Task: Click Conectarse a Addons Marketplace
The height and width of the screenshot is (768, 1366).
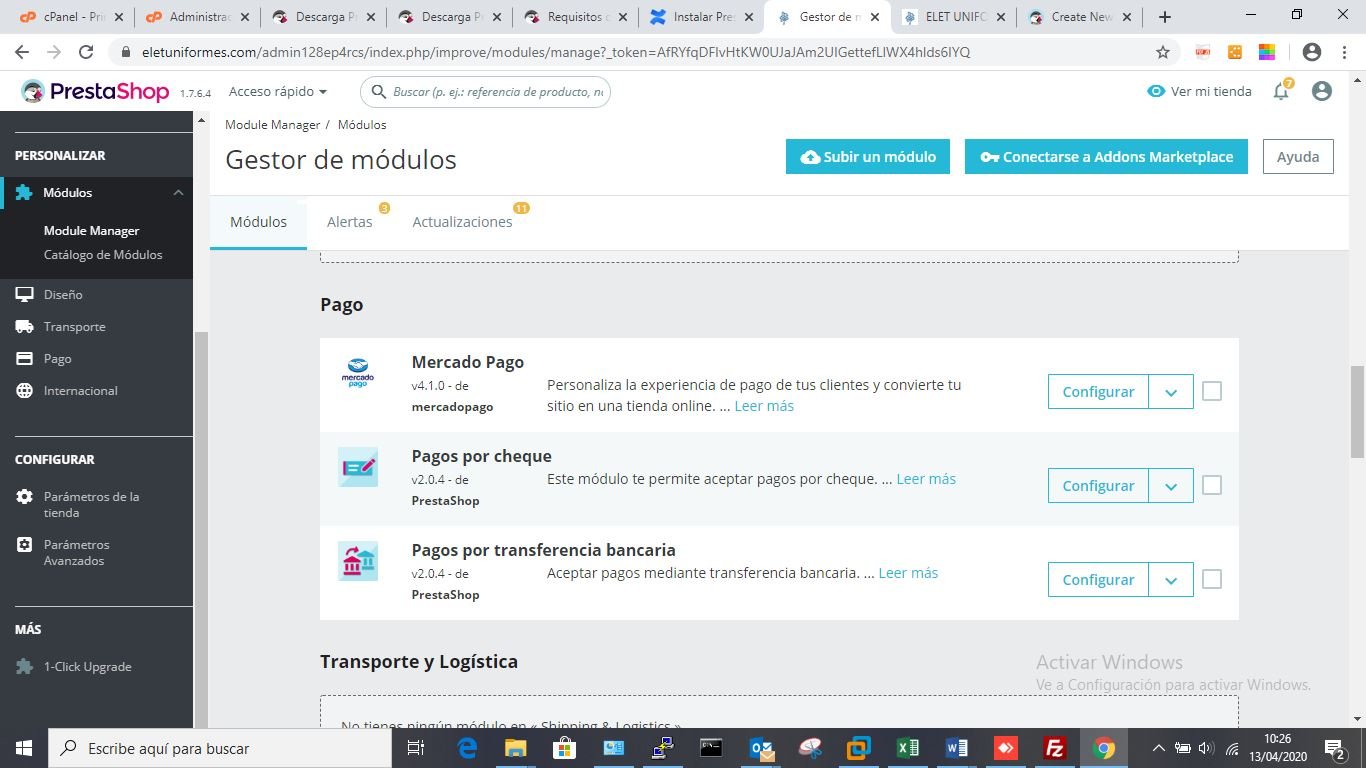Action: [1106, 157]
